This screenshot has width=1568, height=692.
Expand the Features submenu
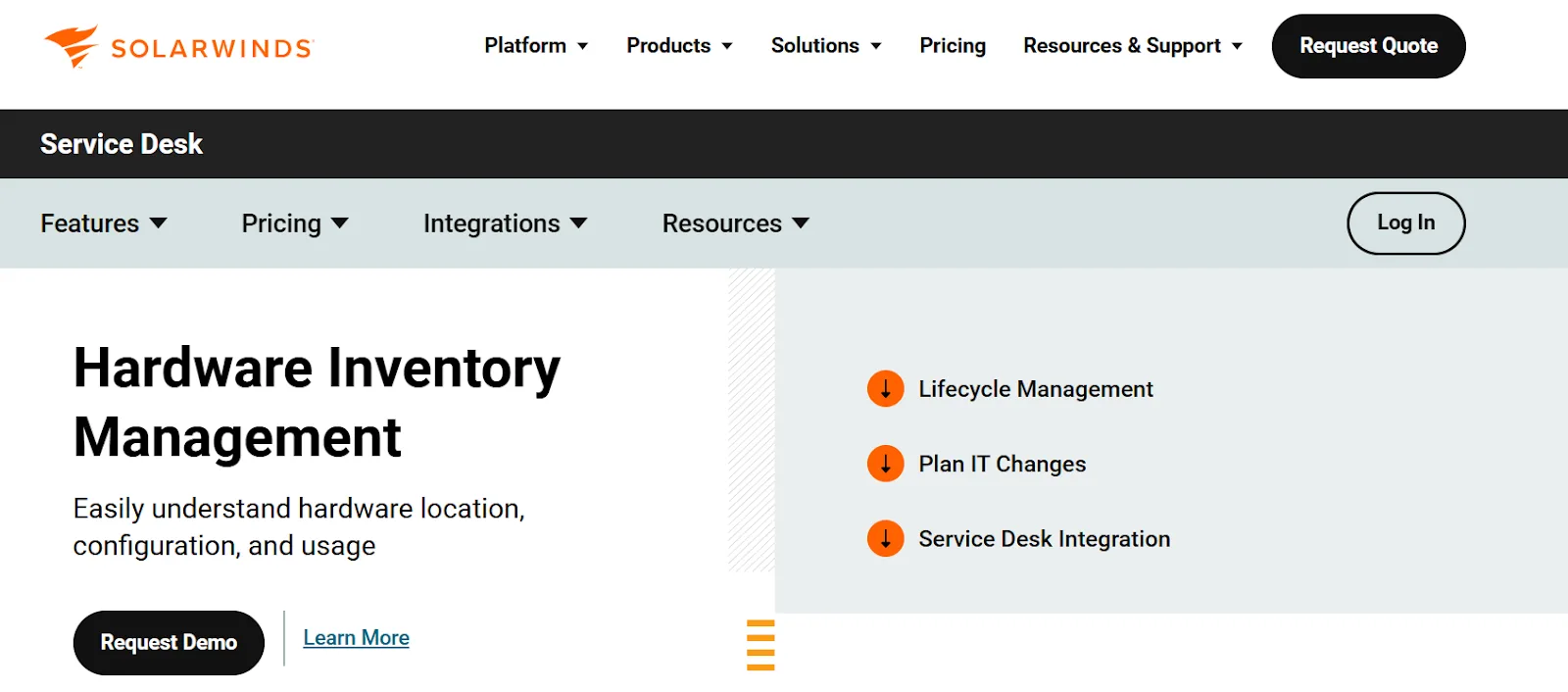(x=104, y=223)
